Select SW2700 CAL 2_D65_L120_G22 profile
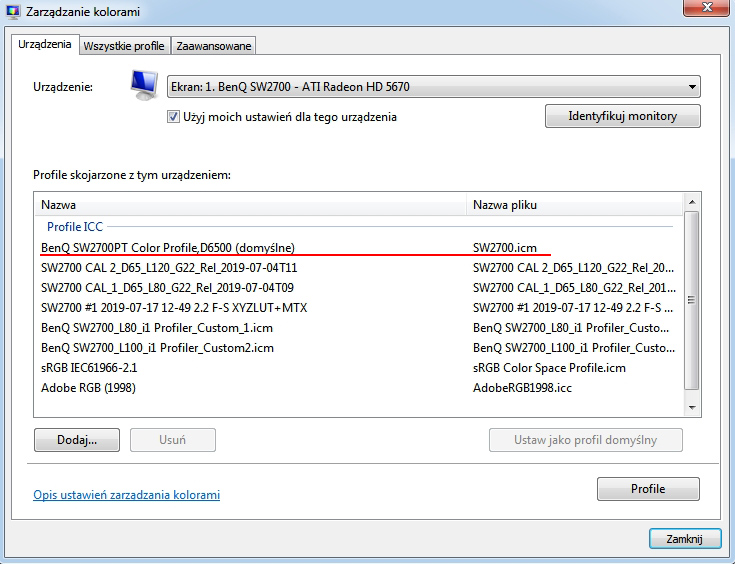 (x=359, y=268)
